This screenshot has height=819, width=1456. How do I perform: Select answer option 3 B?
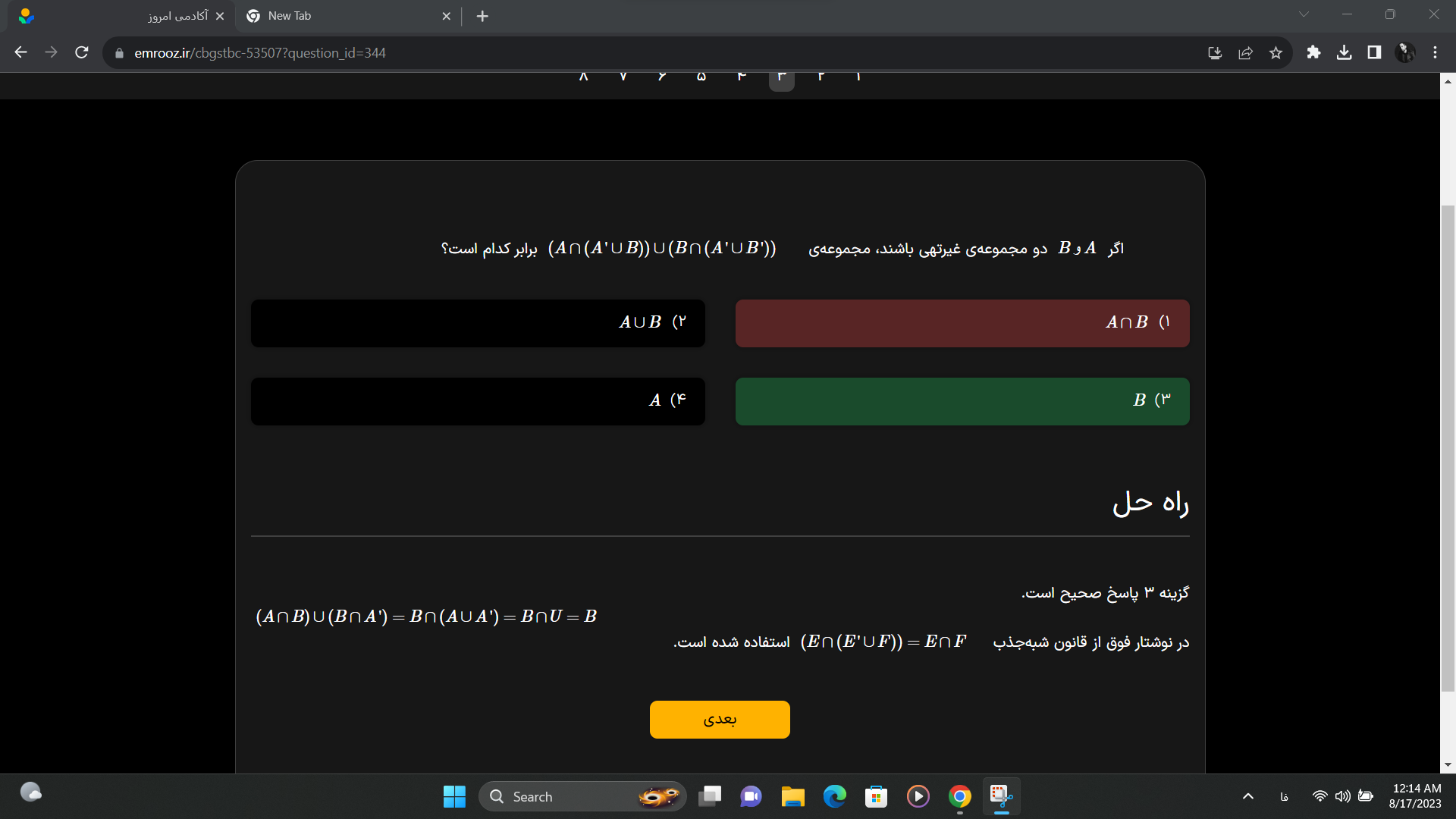[962, 401]
